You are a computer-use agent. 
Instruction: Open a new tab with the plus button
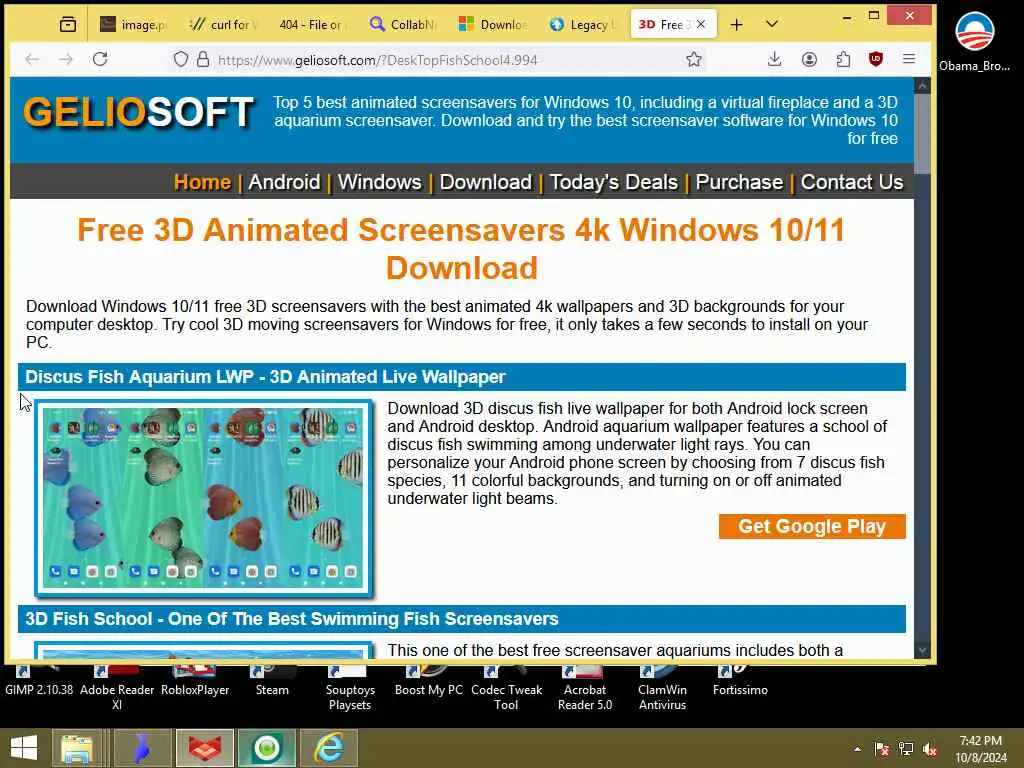coord(737,25)
